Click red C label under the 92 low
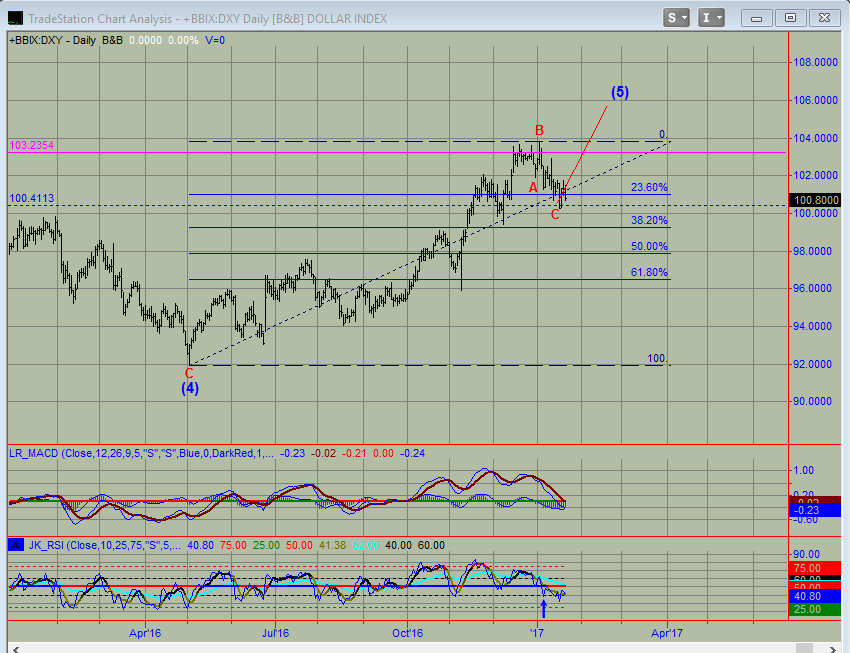 point(189,373)
